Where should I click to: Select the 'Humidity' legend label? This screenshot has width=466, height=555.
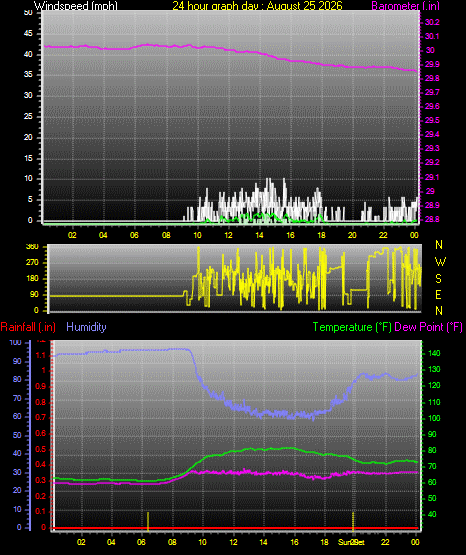(86, 327)
